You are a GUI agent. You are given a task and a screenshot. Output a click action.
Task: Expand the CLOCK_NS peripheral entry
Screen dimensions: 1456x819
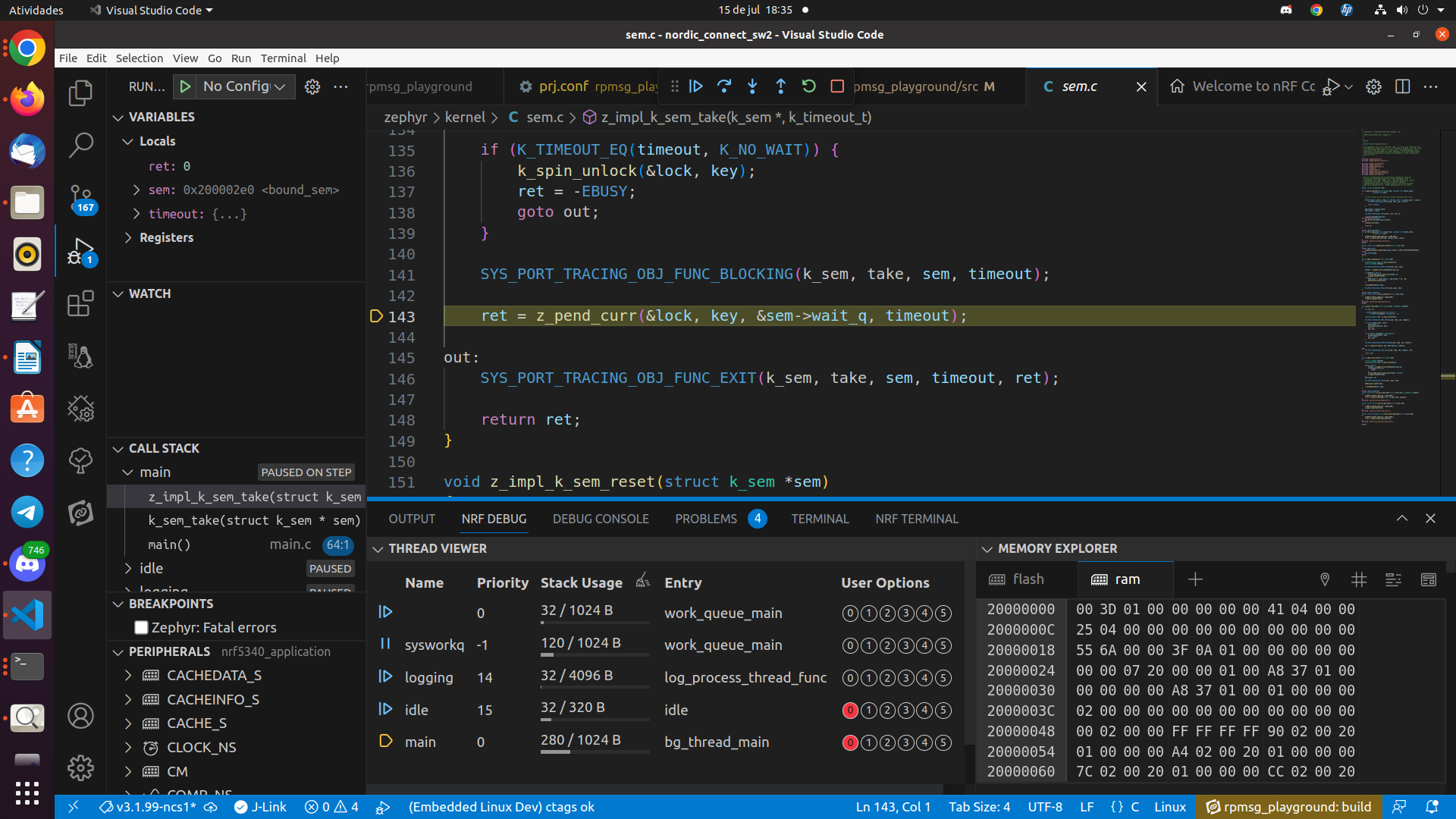(128, 747)
